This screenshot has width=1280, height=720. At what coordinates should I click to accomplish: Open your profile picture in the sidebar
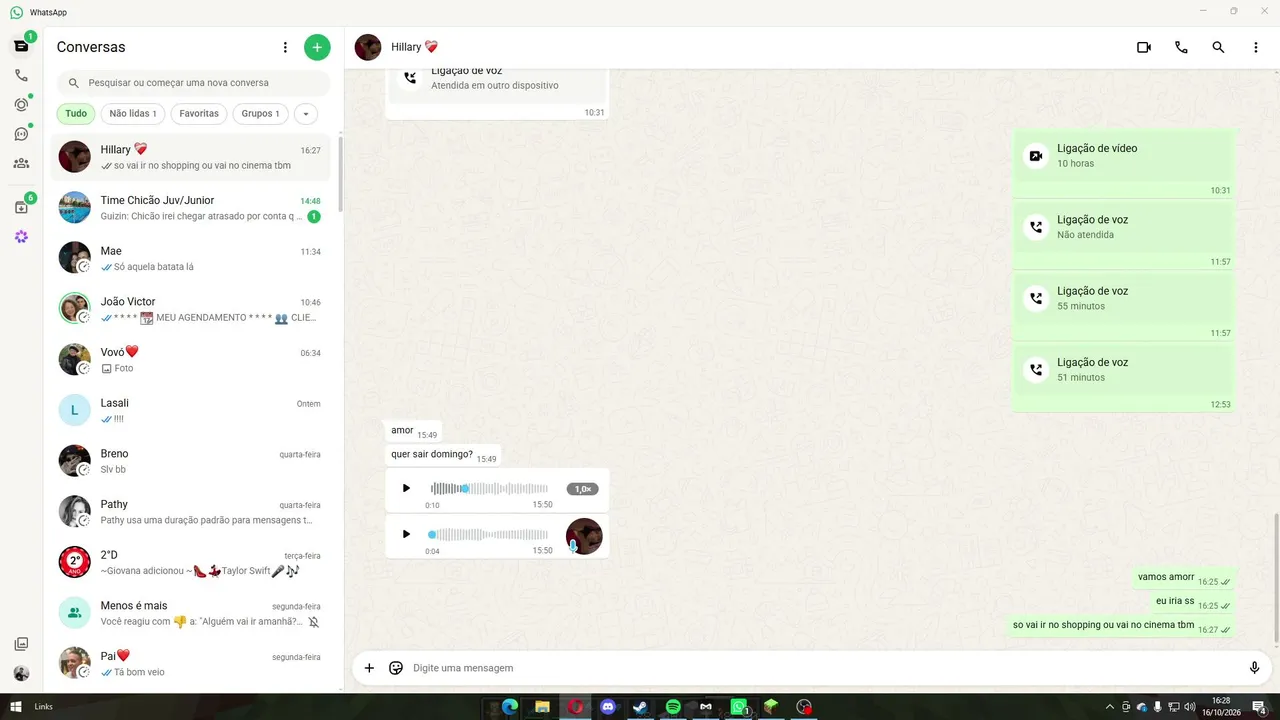click(x=21, y=674)
